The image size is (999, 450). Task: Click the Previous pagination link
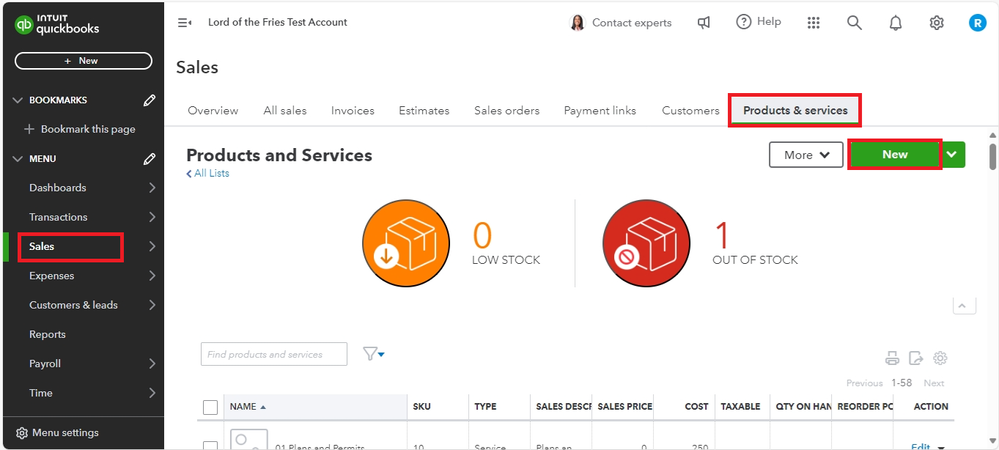[x=864, y=383]
